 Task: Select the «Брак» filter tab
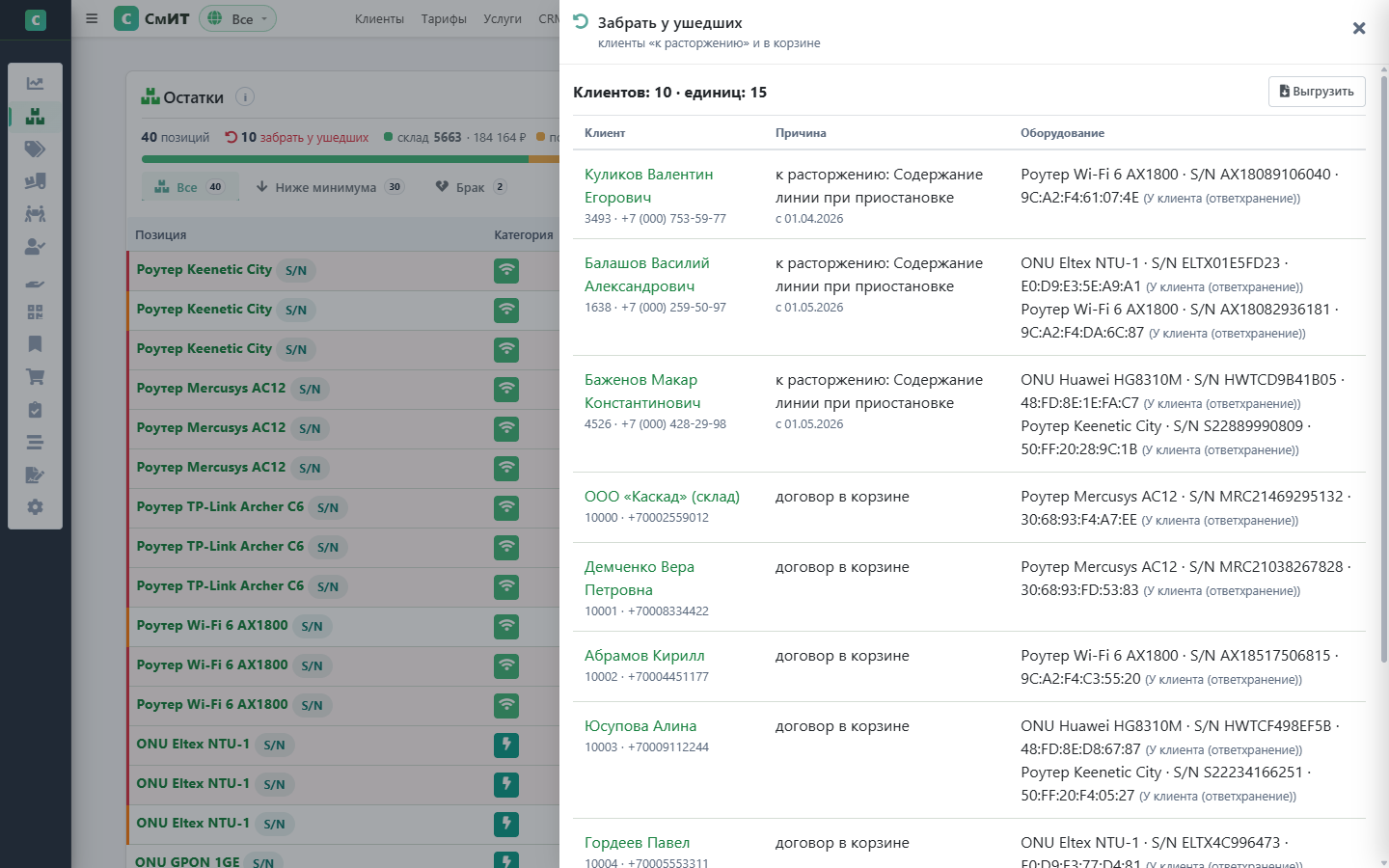(471, 187)
